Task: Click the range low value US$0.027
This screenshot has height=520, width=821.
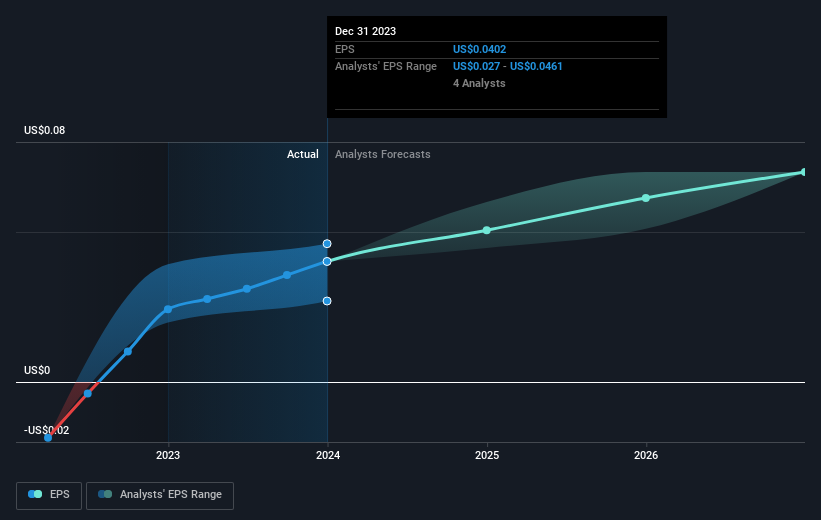Action: 476,67
